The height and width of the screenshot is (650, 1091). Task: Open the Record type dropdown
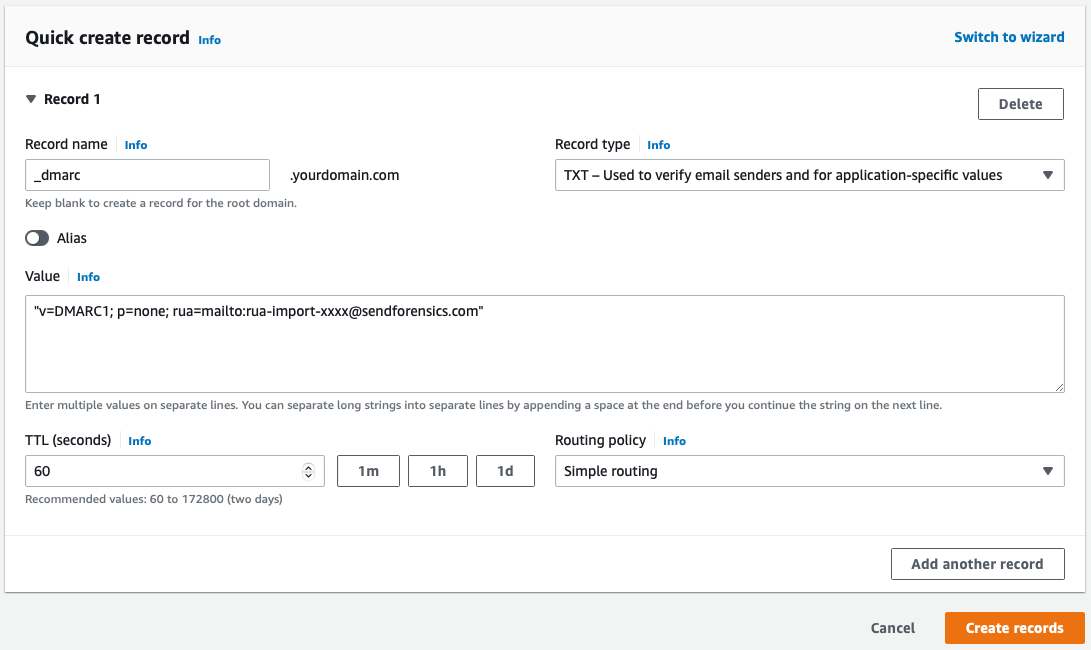coord(809,175)
